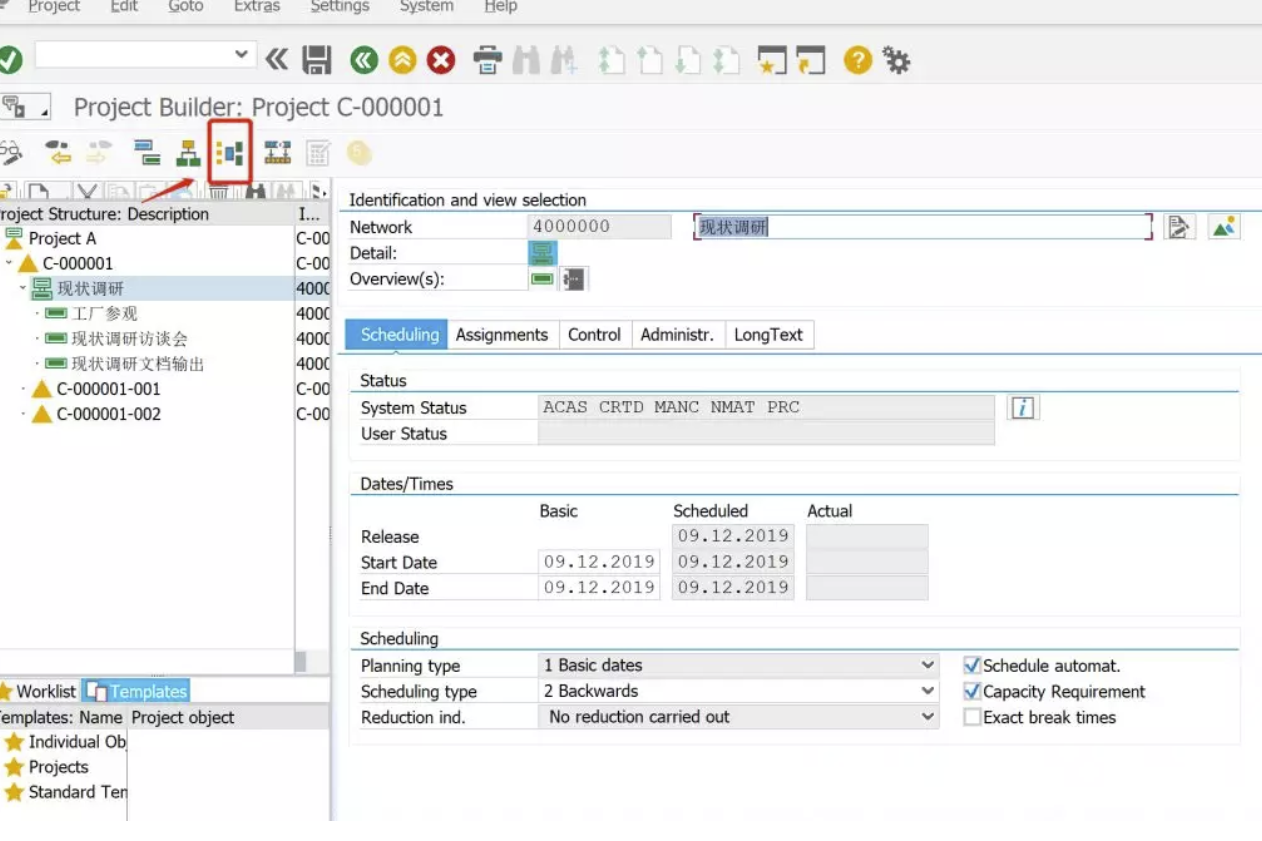Click the yellow Exit up-arrow button
The width and height of the screenshot is (1262, 841).
[402, 60]
